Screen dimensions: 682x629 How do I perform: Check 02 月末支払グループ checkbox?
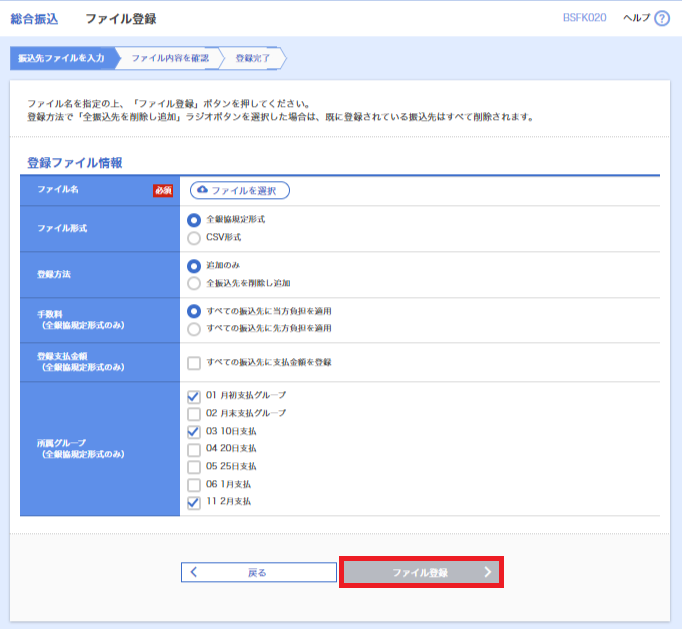click(x=194, y=414)
